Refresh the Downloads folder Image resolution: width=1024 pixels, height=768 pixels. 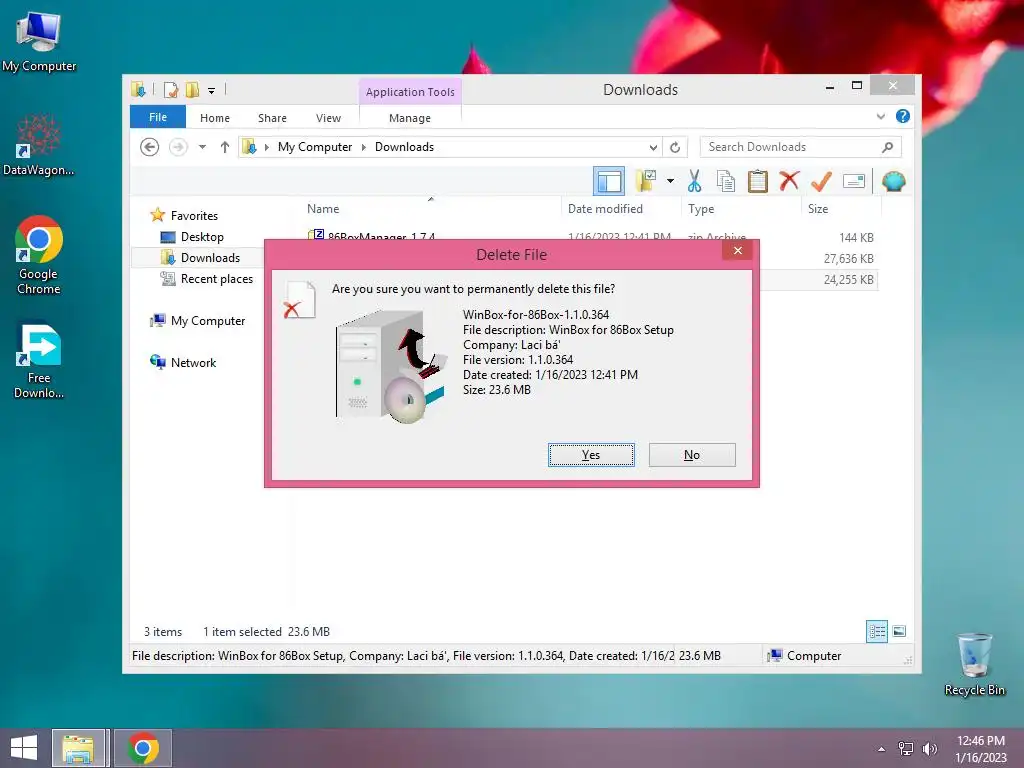tap(675, 147)
